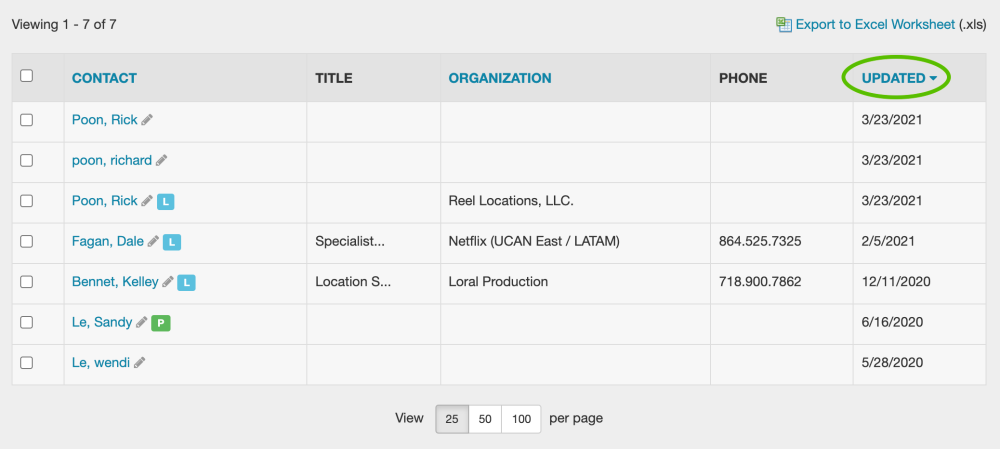The image size is (1000, 449).
Task: Select the checkbox for Le, wendi row
Action: 27,362
